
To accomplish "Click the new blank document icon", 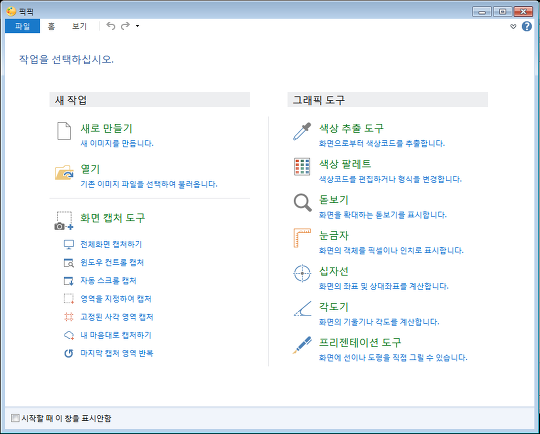I will tap(64, 131).
